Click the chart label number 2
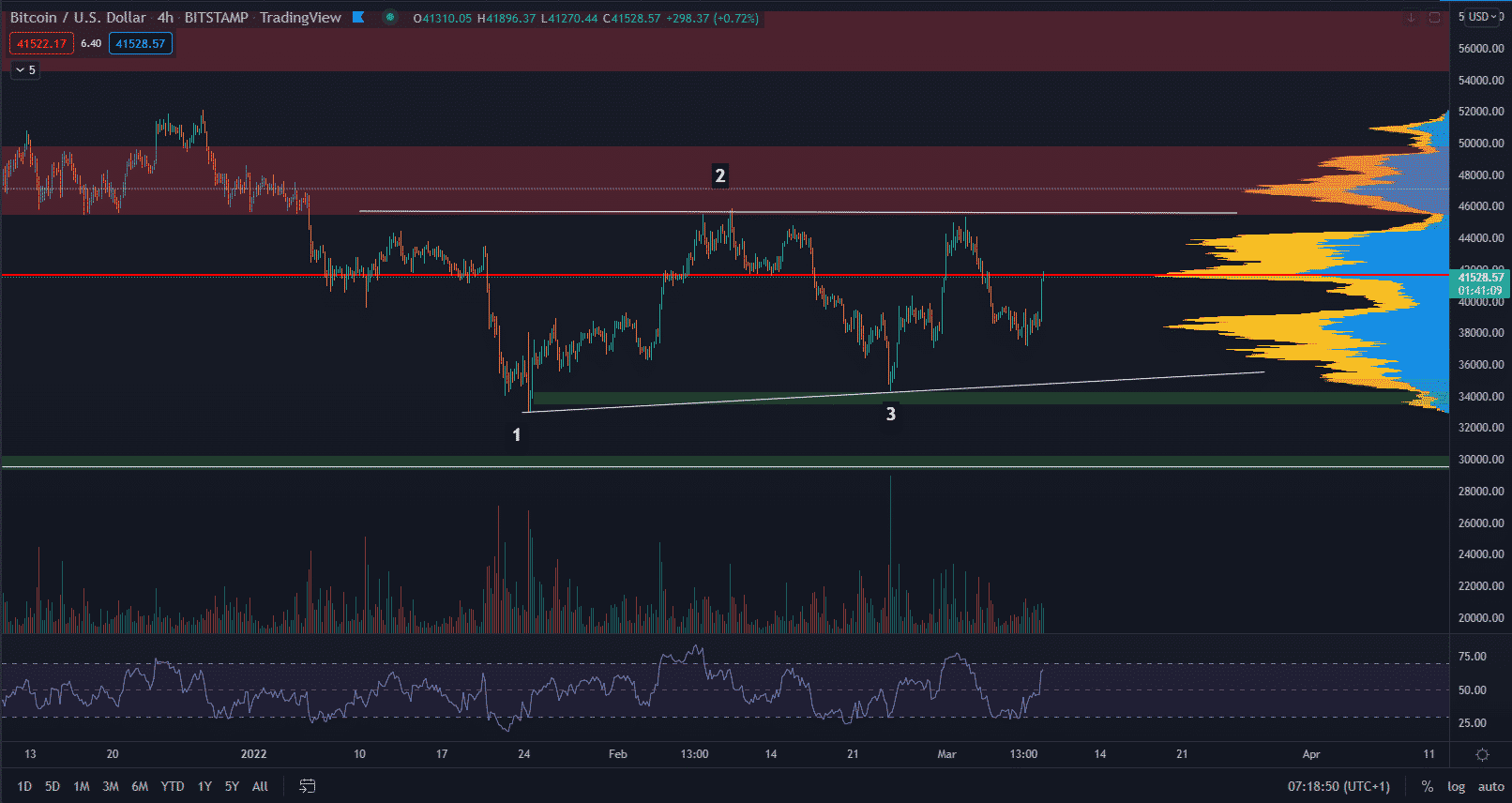1512x803 pixels. pyautogui.click(x=719, y=175)
